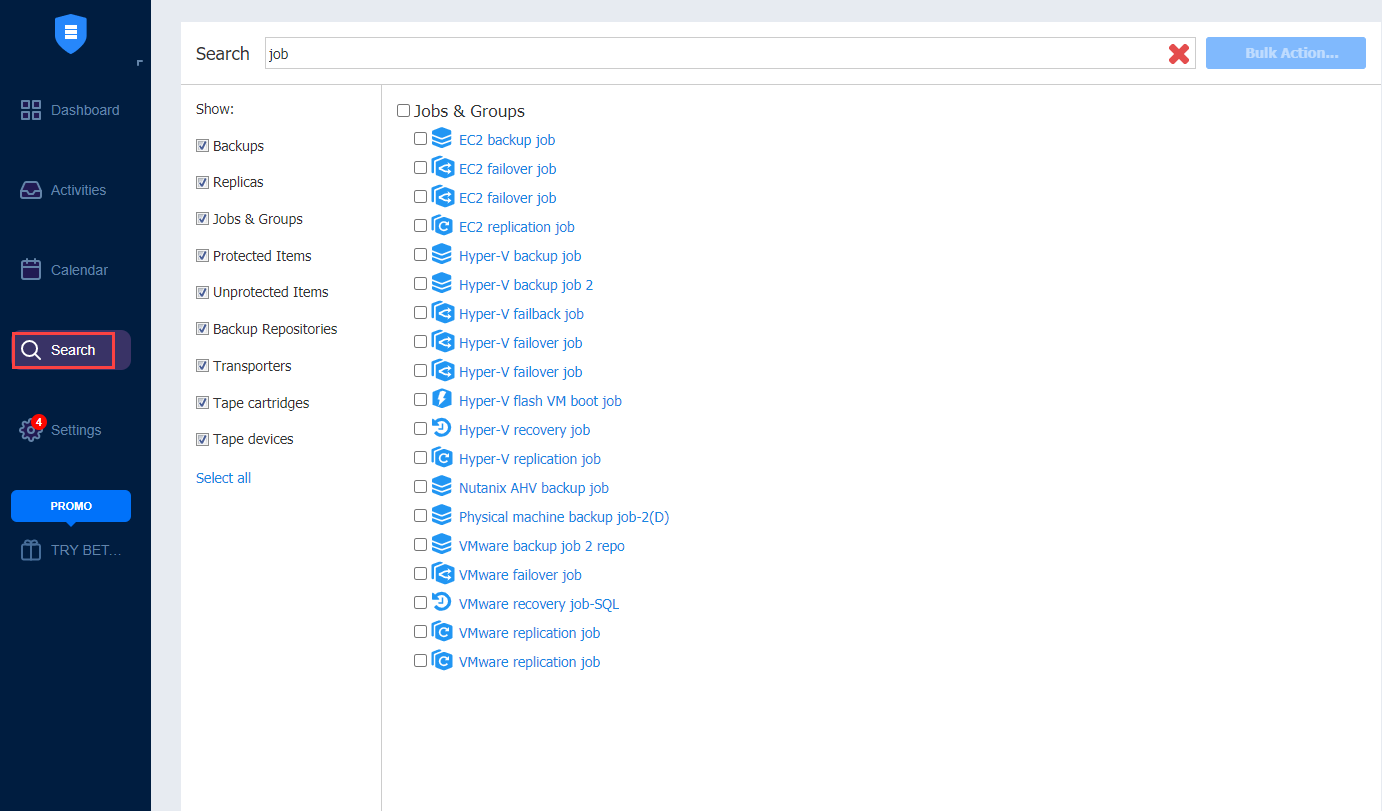
Task: Toggle the Protected Items filter
Action: (x=203, y=256)
